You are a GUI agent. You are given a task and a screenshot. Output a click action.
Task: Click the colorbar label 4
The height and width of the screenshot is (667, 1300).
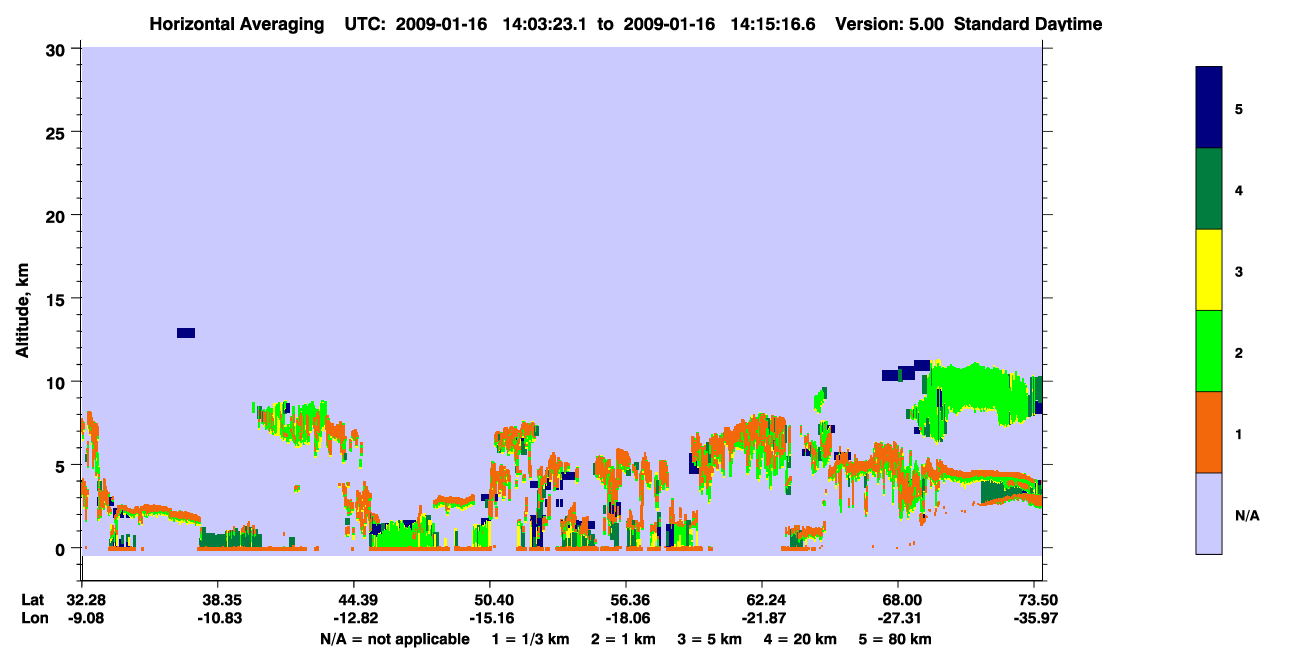pyautogui.click(x=1239, y=190)
